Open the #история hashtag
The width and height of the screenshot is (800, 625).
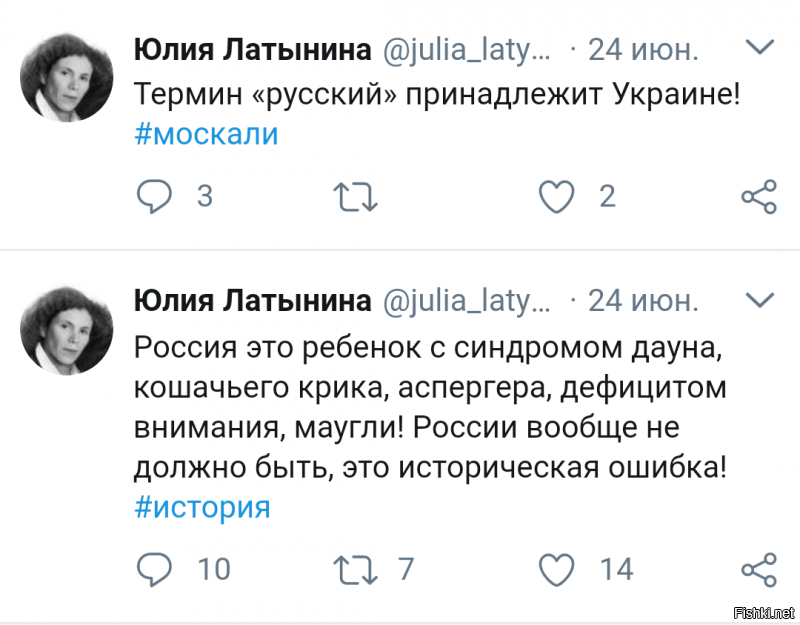coord(201,507)
